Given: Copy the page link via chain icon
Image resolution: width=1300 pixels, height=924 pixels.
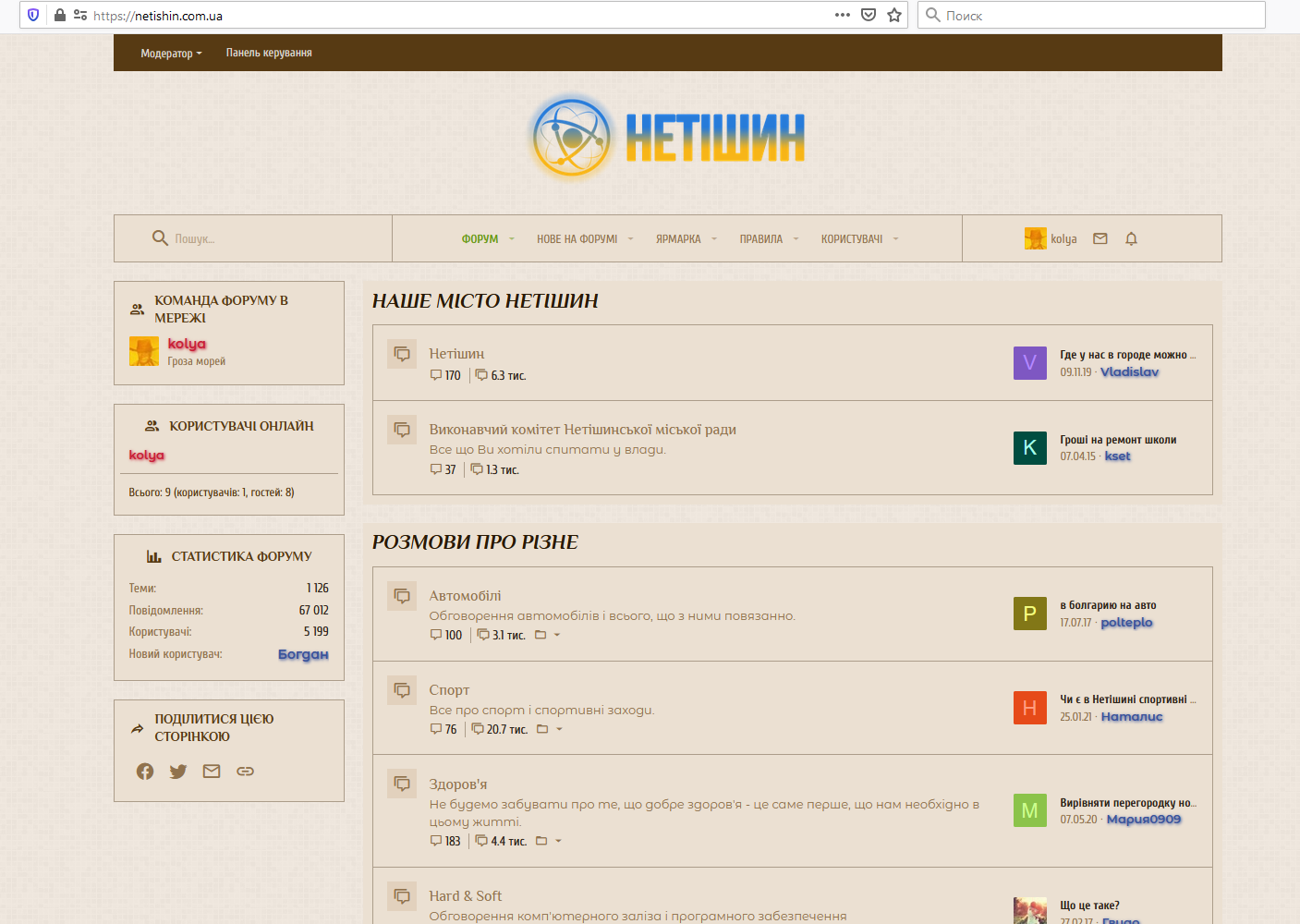Looking at the screenshot, I should pyautogui.click(x=245, y=772).
